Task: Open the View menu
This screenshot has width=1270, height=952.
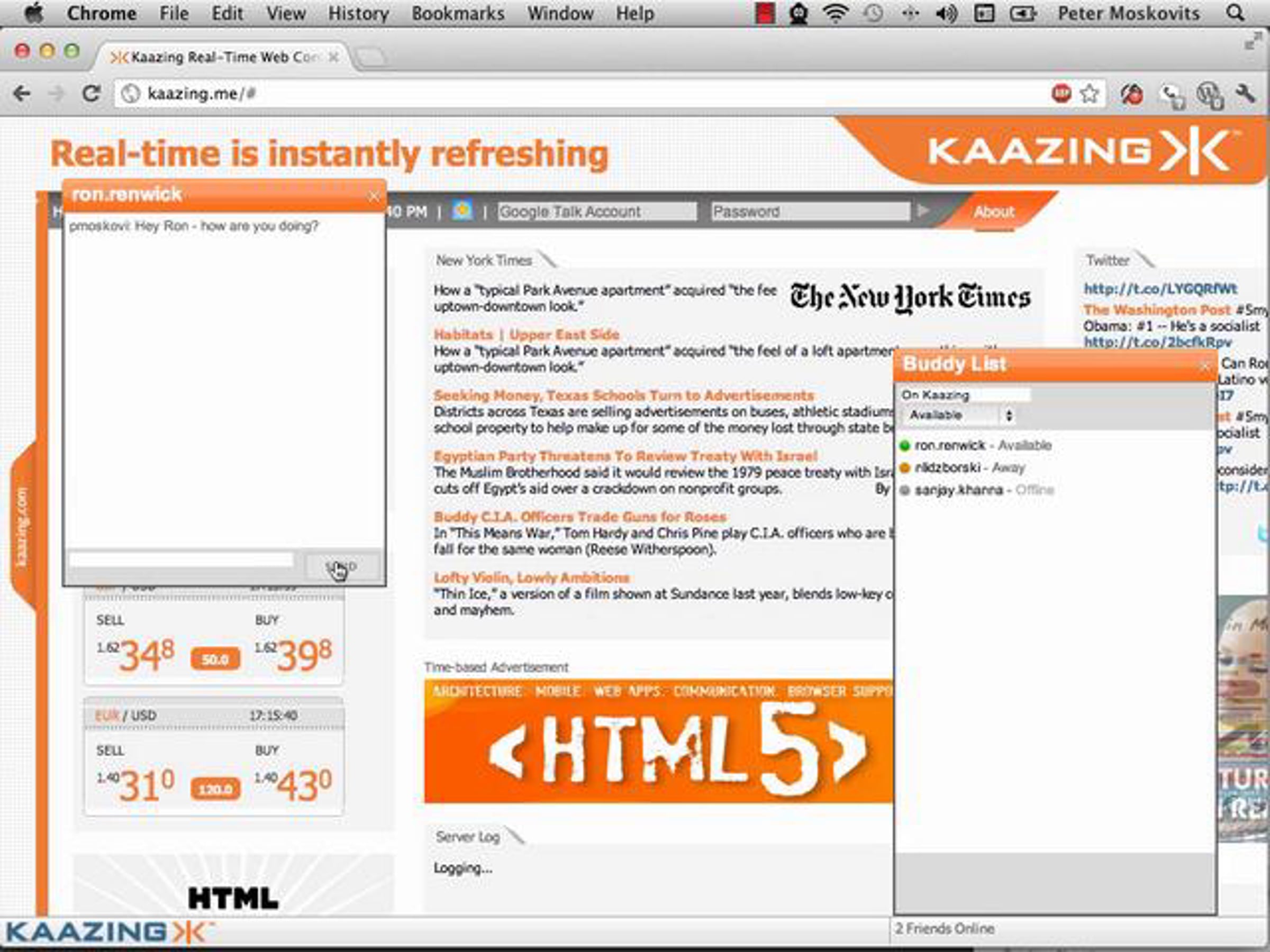Action: tap(285, 13)
